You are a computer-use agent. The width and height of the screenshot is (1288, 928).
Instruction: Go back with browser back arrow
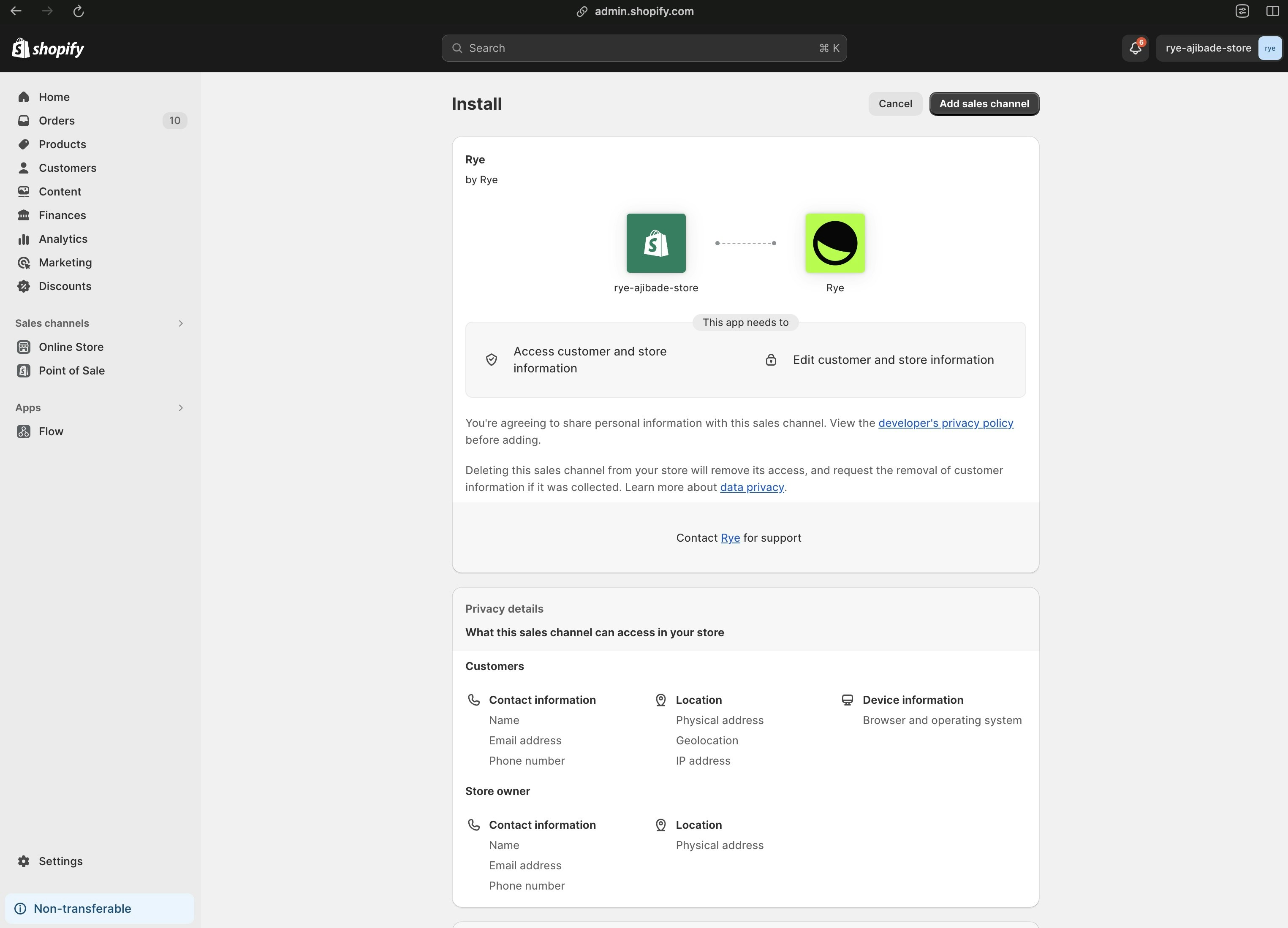[x=16, y=11]
